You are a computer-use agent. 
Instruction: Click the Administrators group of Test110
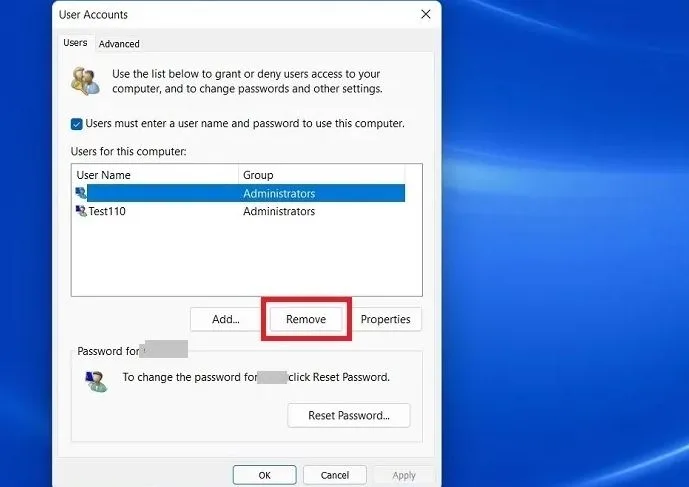coord(279,211)
